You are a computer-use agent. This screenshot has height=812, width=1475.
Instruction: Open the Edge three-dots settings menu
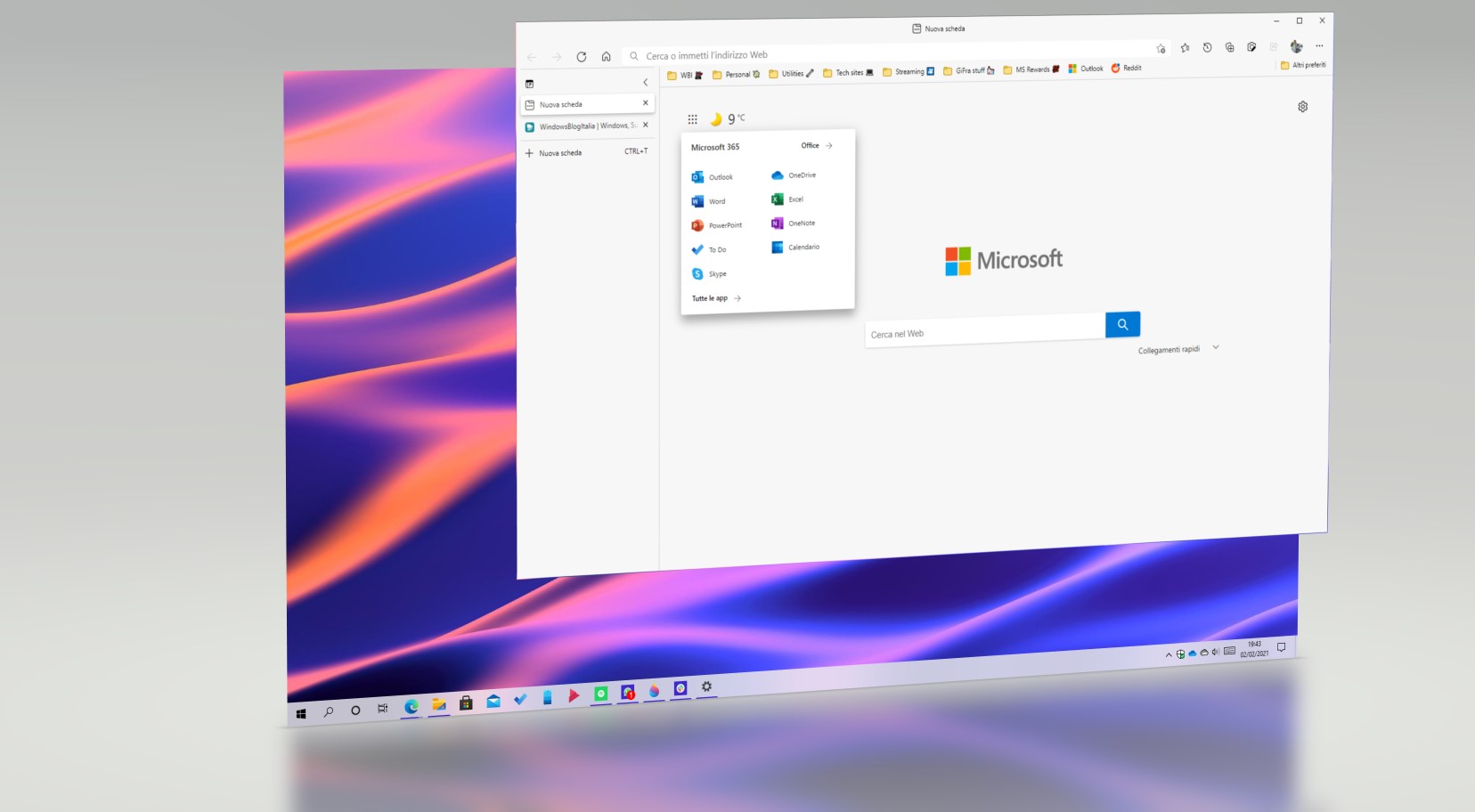click(x=1319, y=45)
